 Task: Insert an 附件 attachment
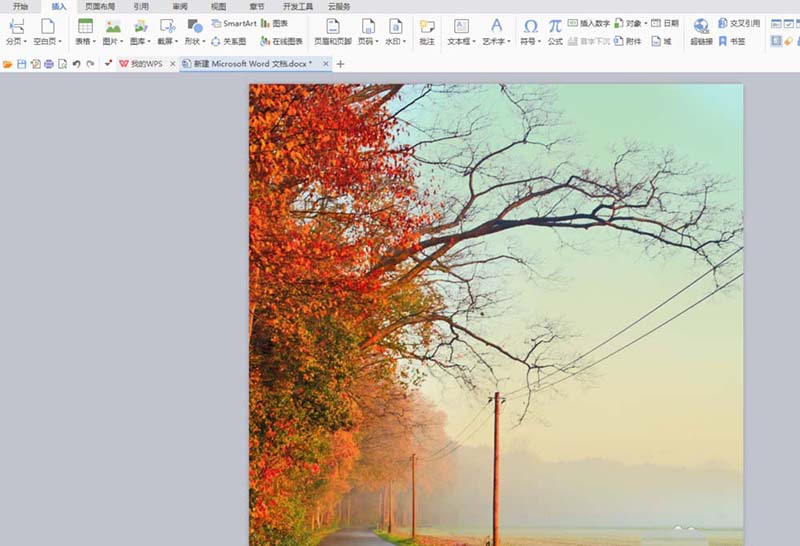pyautogui.click(x=628, y=41)
